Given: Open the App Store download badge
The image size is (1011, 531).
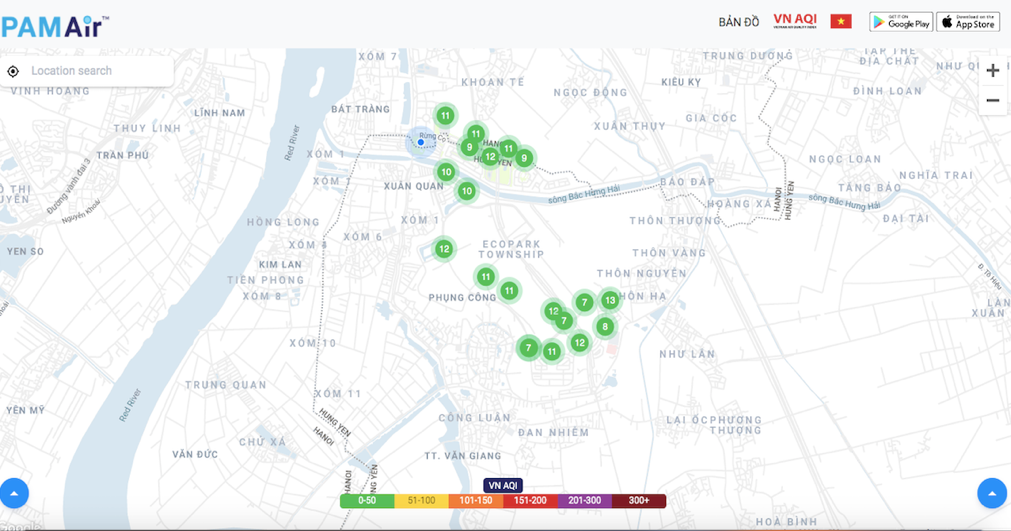Looking at the screenshot, I should (x=967, y=22).
